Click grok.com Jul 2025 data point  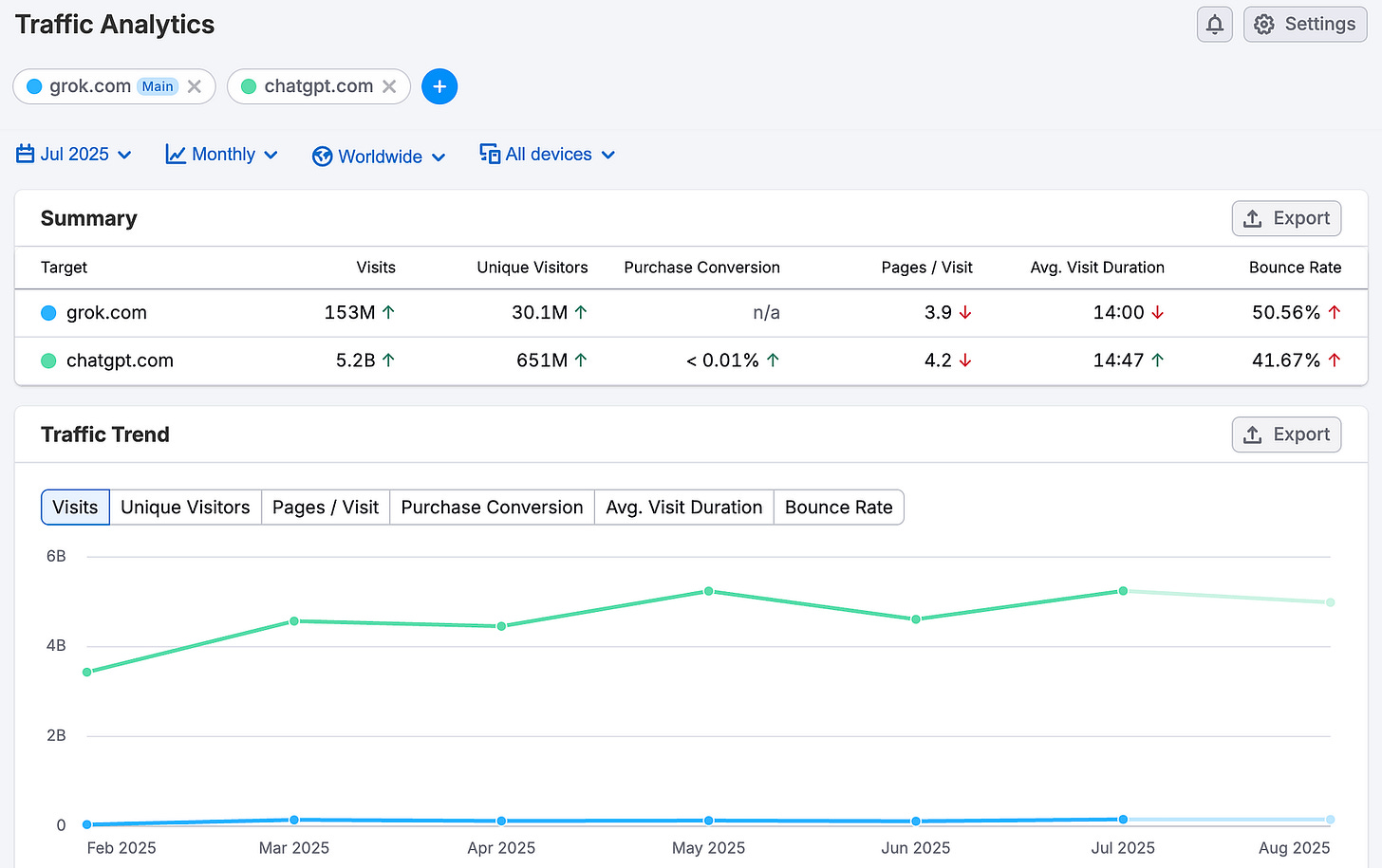click(x=1123, y=819)
